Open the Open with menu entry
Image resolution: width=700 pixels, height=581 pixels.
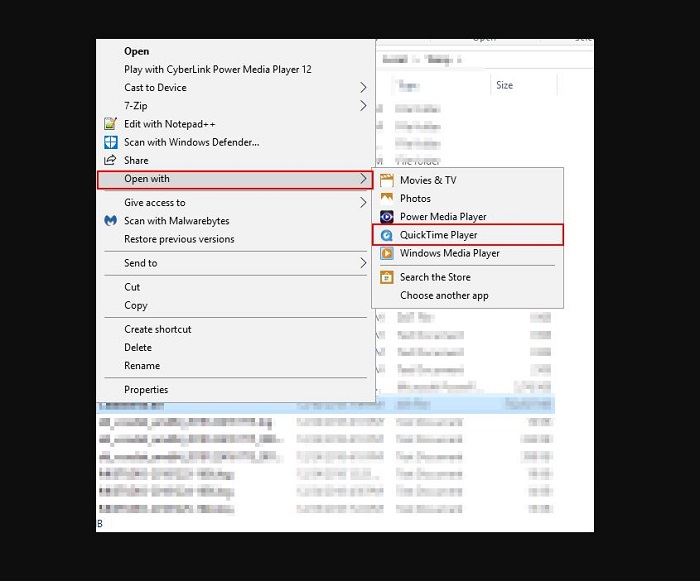235,180
